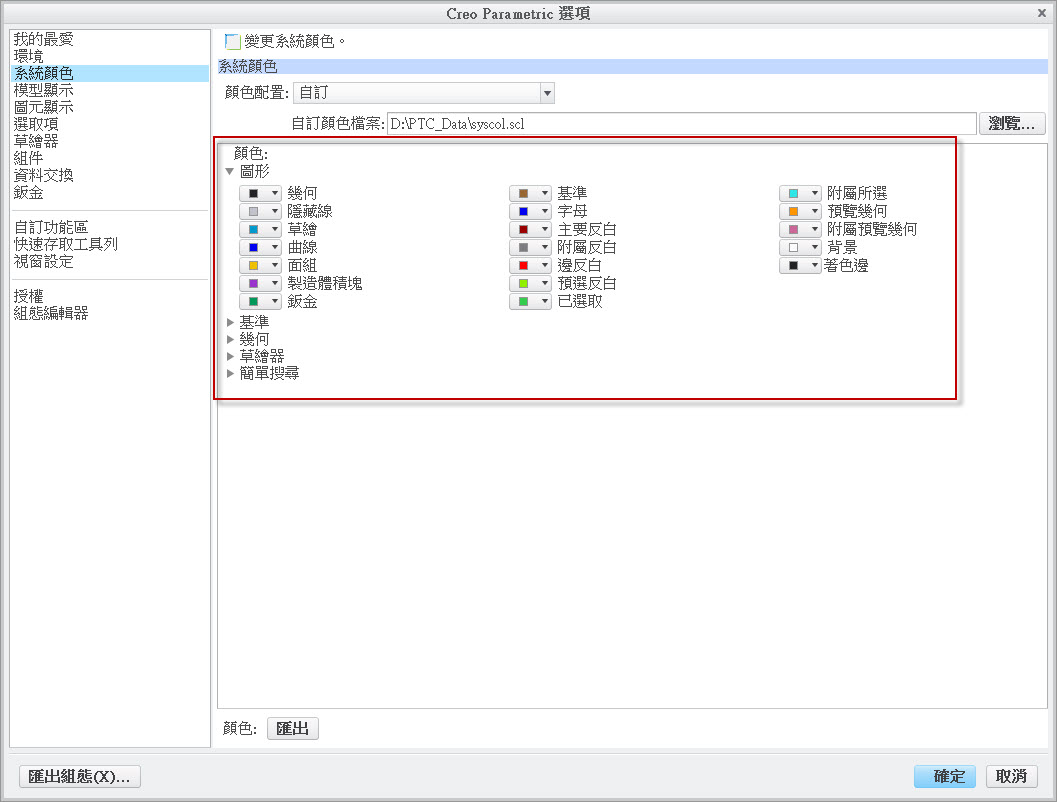Expand the 基準 color section
Image resolution: width=1057 pixels, height=802 pixels.
click(231, 322)
